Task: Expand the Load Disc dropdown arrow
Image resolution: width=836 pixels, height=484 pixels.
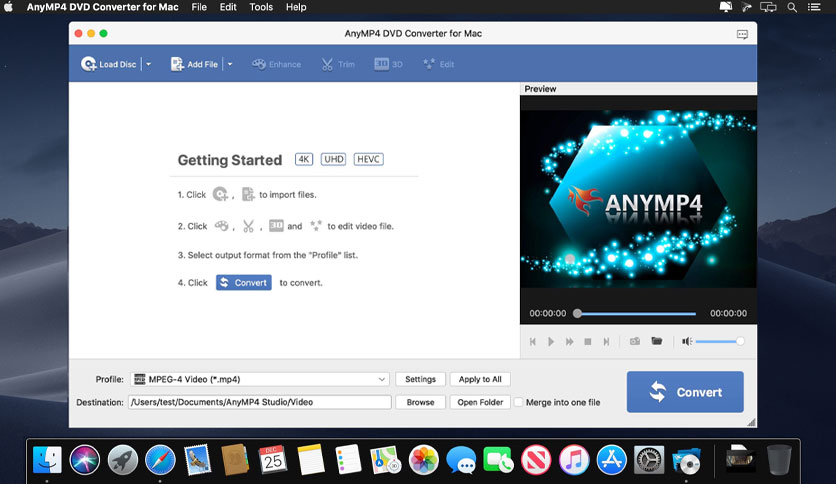Action: pyautogui.click(x=149, y=64)
